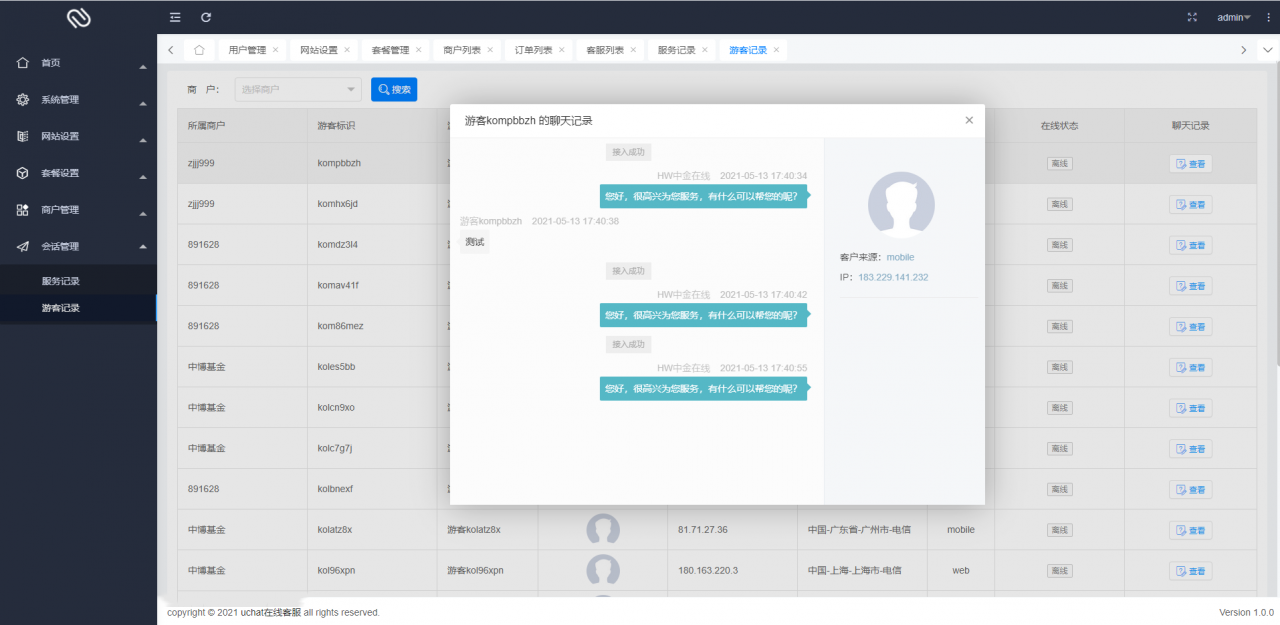Close the 用户管理 tab with X
The height and width of the screenshot is (625, 1280).
[276, 50]
